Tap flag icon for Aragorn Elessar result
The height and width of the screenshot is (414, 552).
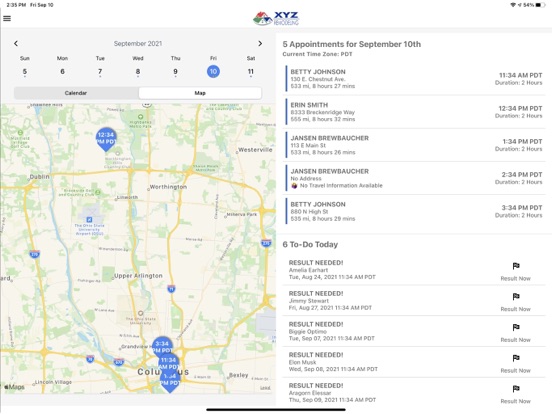pyautogui.click(x=516, y=389)
